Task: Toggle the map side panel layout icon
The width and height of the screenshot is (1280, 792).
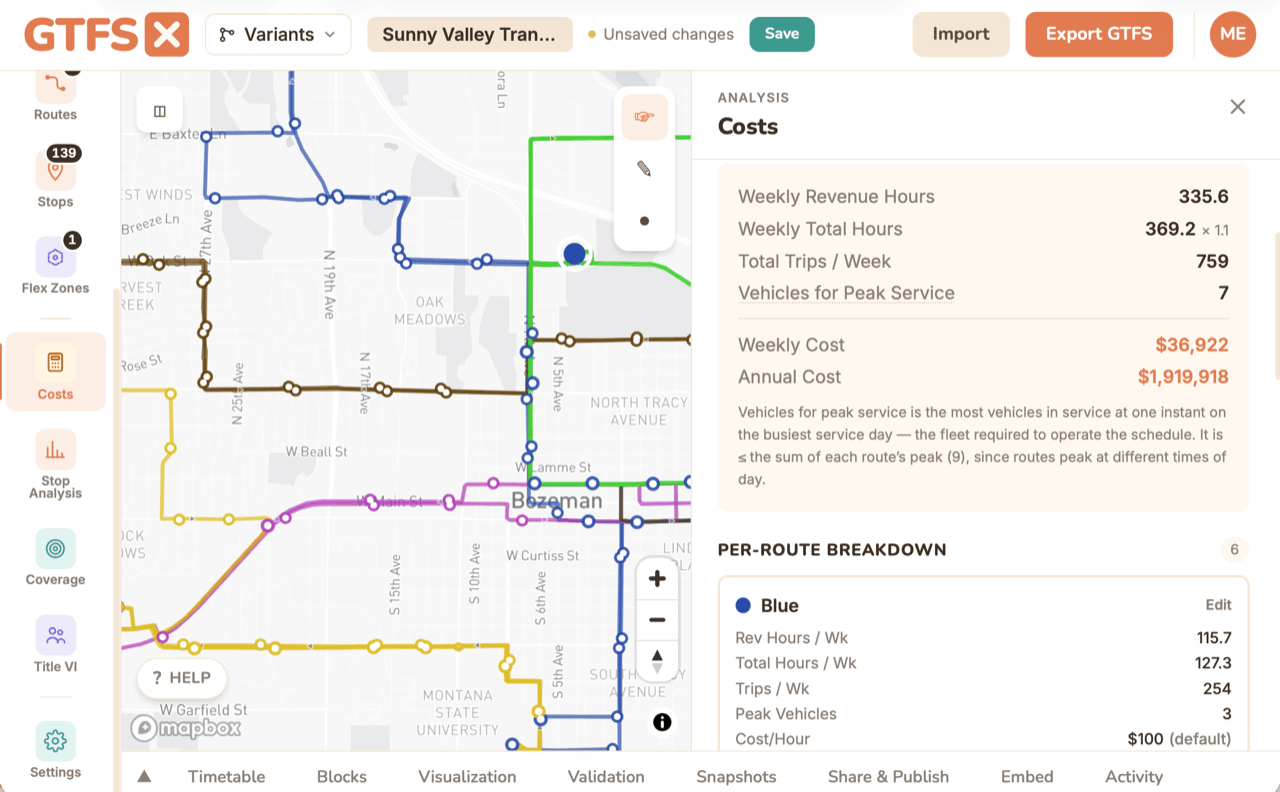Action: [160, 111]
